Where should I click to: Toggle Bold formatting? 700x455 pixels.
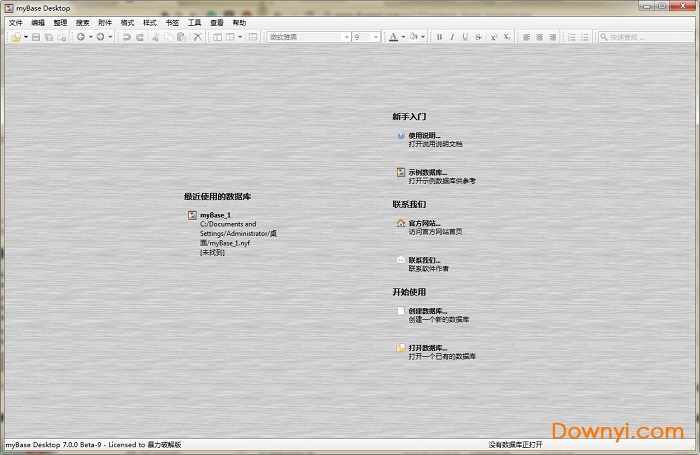click(439, 37)
